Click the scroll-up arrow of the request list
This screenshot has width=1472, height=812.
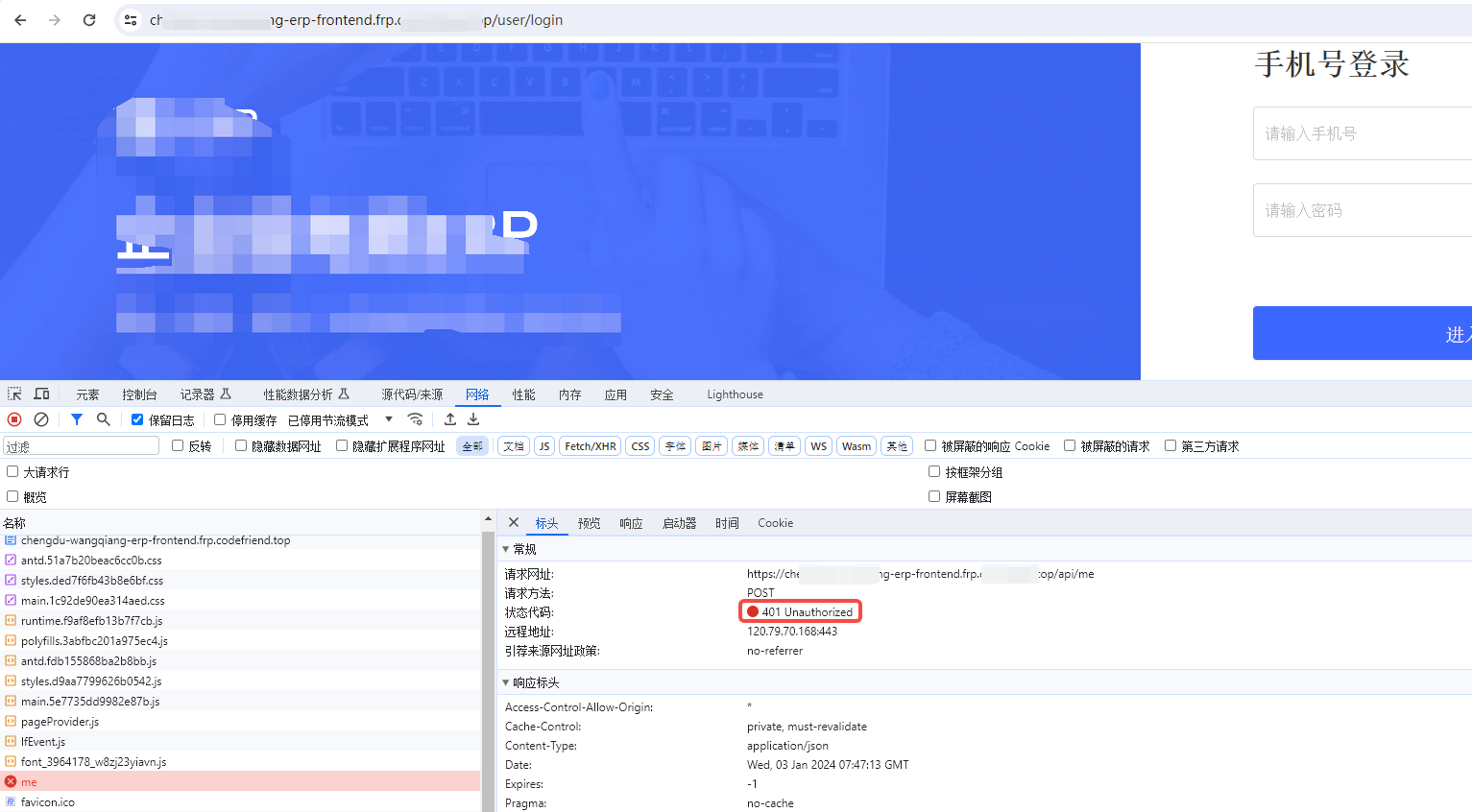488,519
